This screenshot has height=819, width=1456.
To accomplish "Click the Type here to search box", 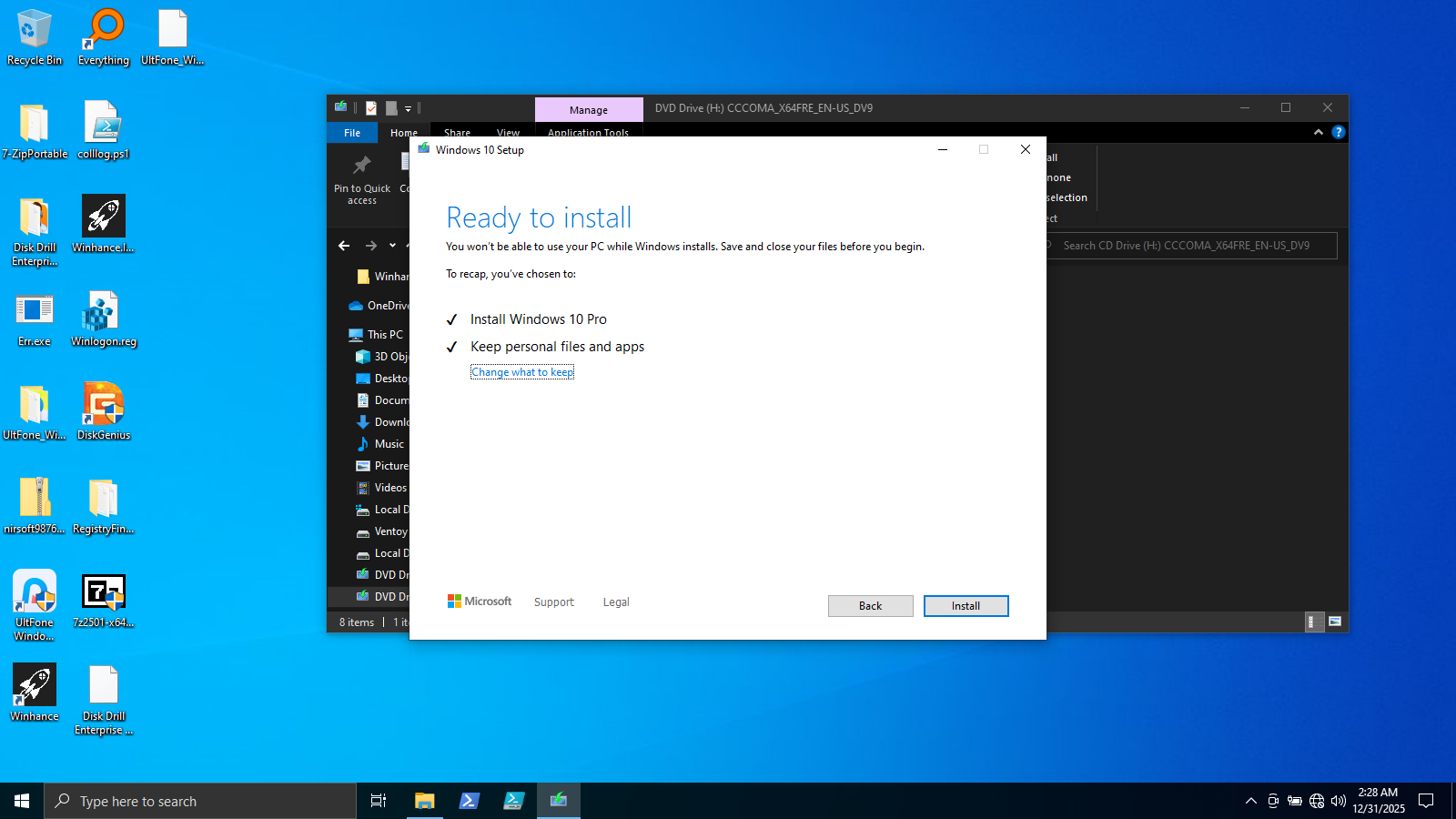I will pyautogui.click(x=200, y=801).
